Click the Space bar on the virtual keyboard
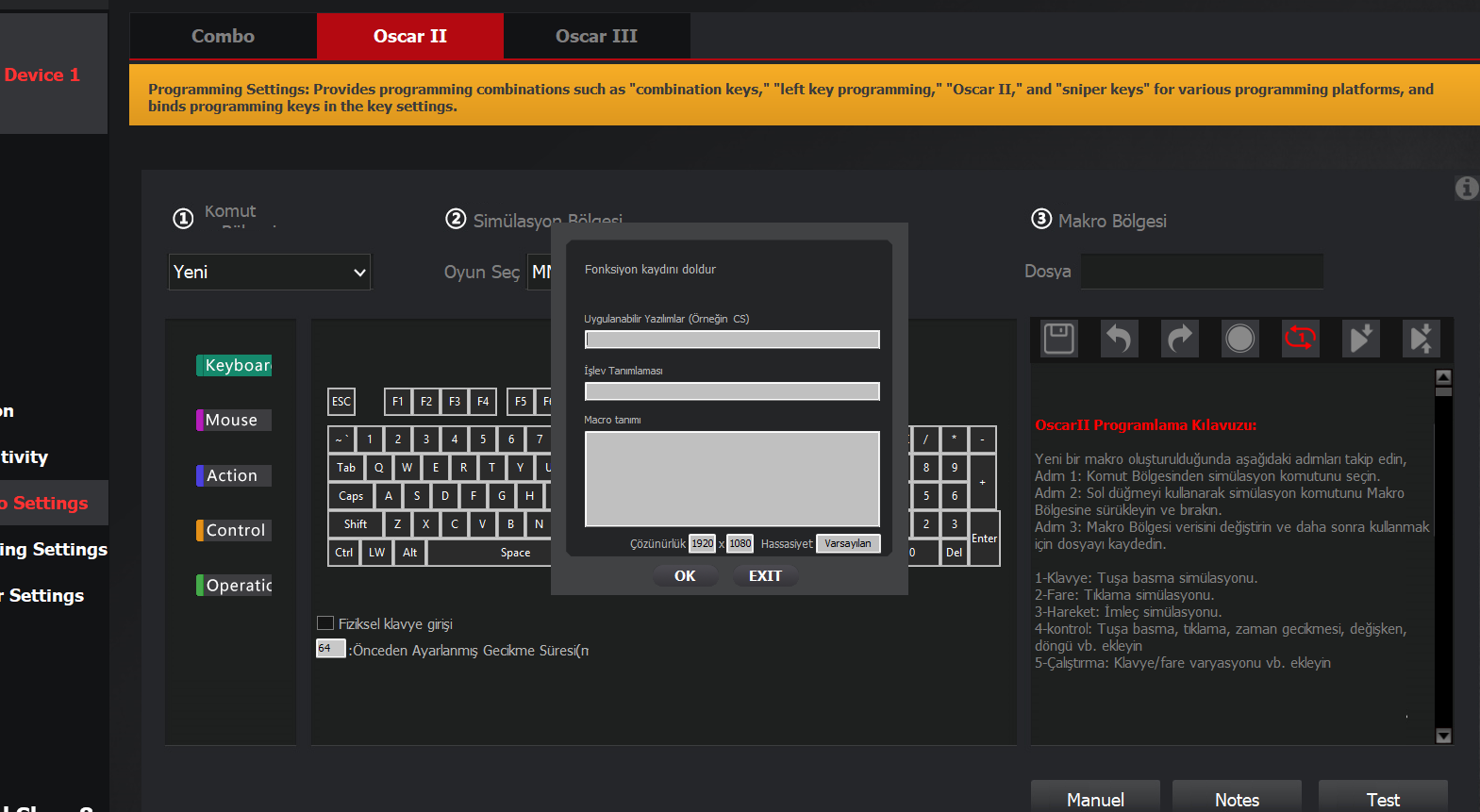Screen dimensions: 1480x812 tap(490, 553)
